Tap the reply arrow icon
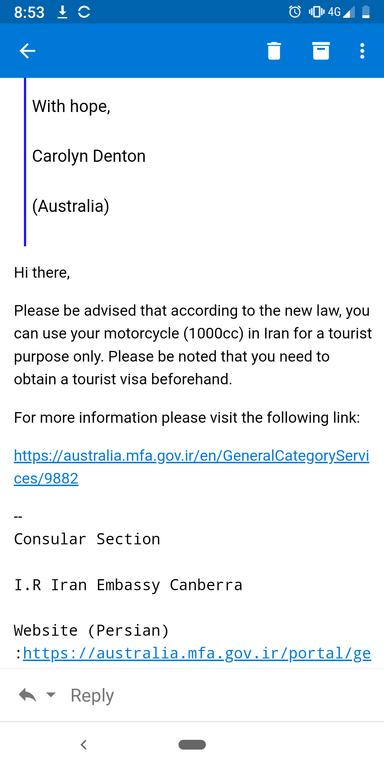The height and width of the screenshot is (768, 384). (x=27, y=695)
